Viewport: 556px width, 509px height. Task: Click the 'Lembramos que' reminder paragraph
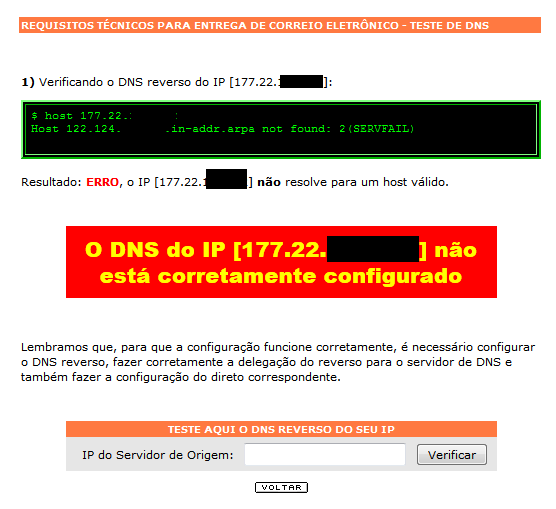pos(278,362)
